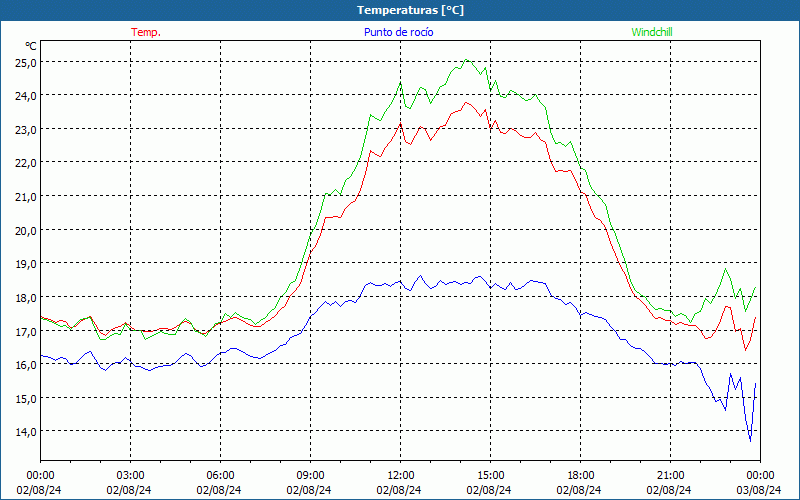
Task: Click the 17,0 y-axis value
Action: coord(26,331)
